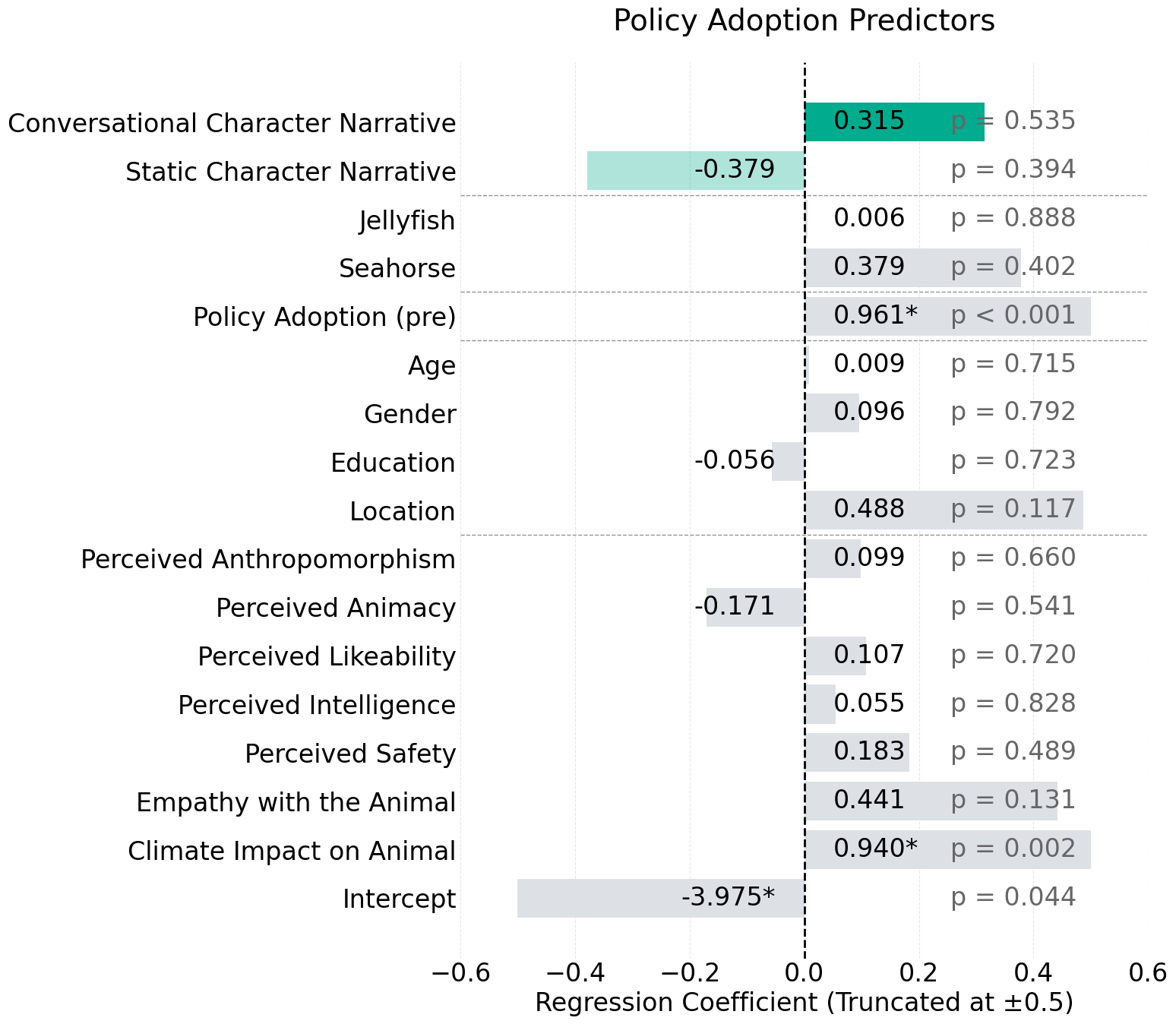This screenshot has height=1024, width=1176.
Task: Click the Climate Impact on Animal label
Action: (x=292, y=850)
